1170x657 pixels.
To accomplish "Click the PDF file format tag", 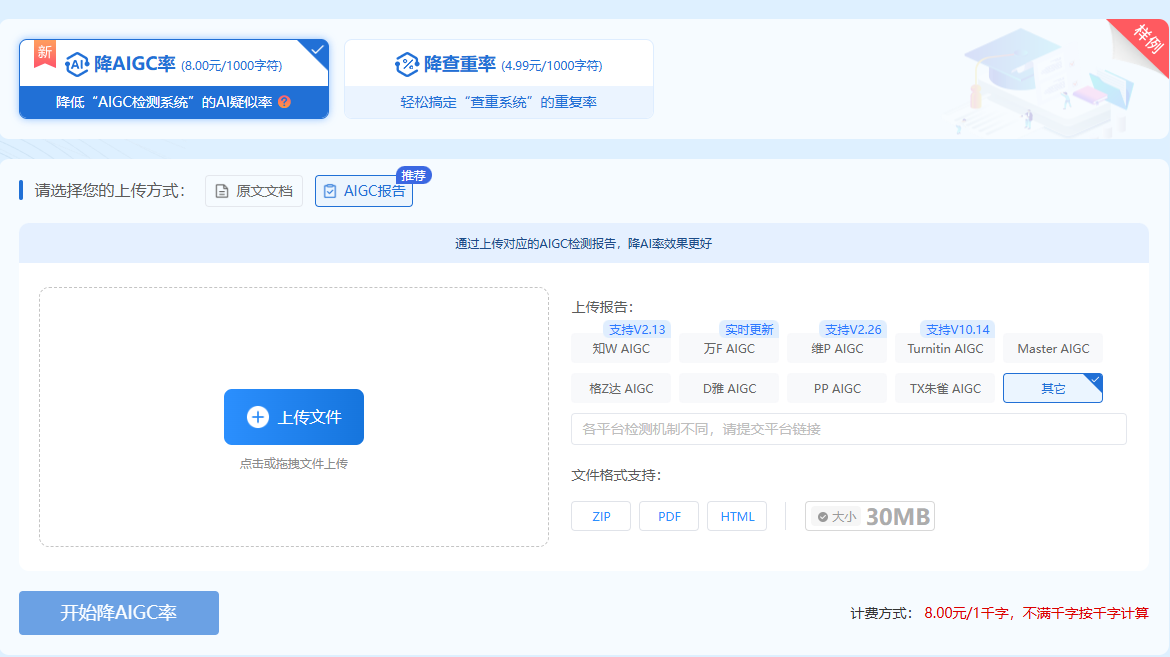I will pos(669,517).
